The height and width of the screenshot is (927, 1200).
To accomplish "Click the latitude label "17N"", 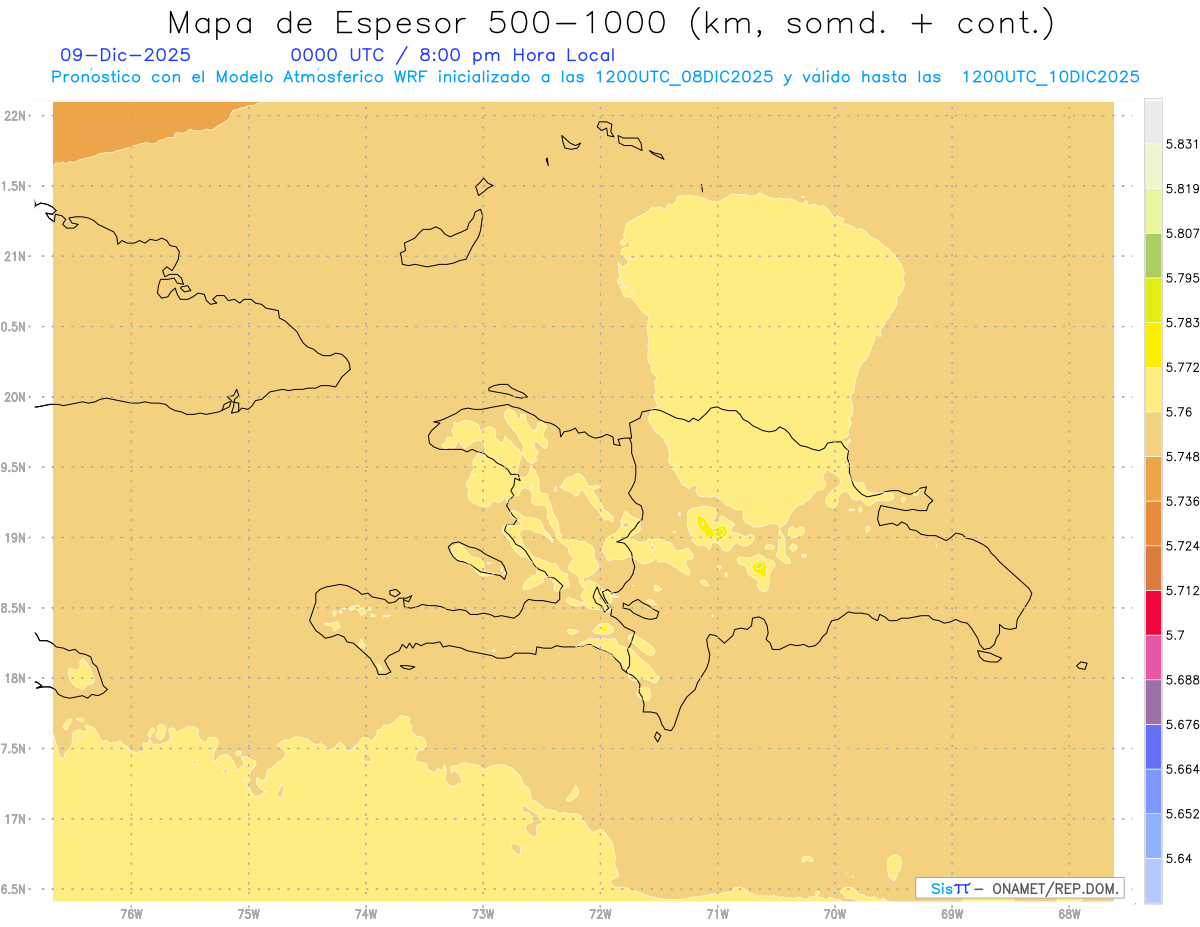I will point(15,819).
